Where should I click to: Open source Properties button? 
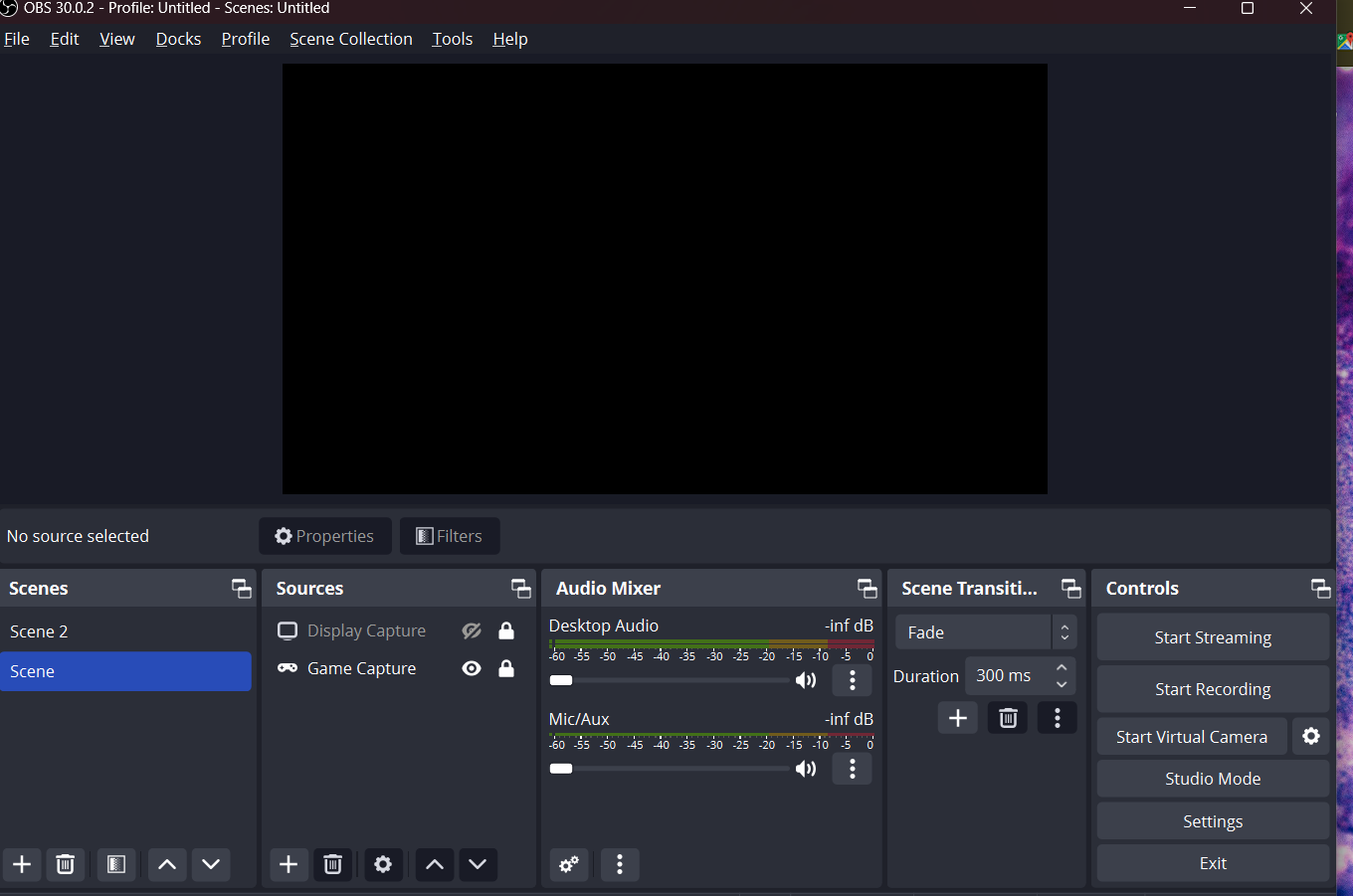(325, 536)
